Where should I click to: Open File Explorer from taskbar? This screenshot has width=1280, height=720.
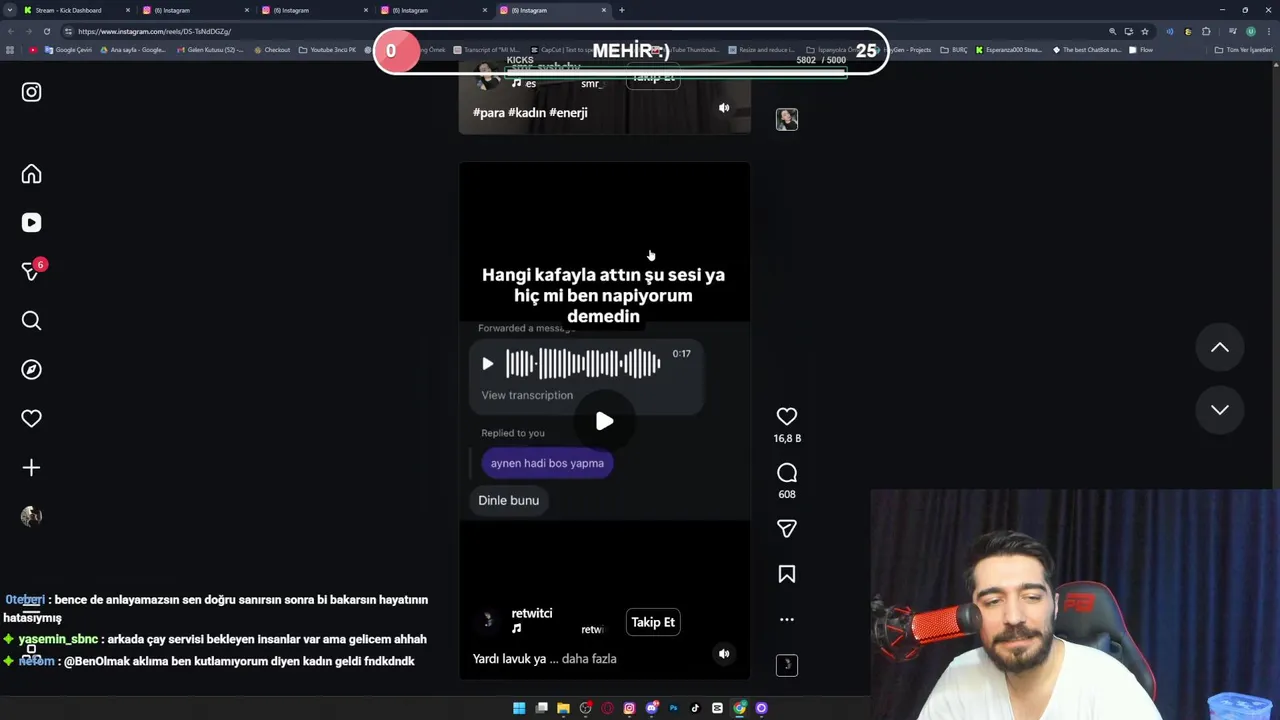click(x=563, y=708)
